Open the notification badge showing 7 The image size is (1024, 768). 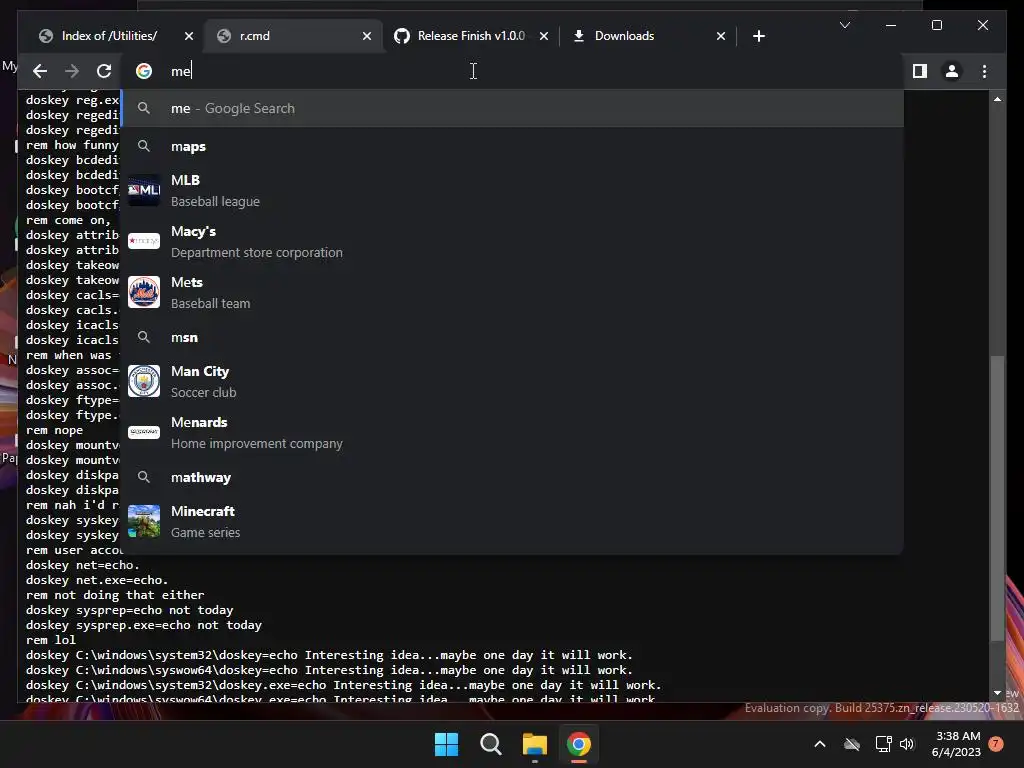[x=996, y=744]
